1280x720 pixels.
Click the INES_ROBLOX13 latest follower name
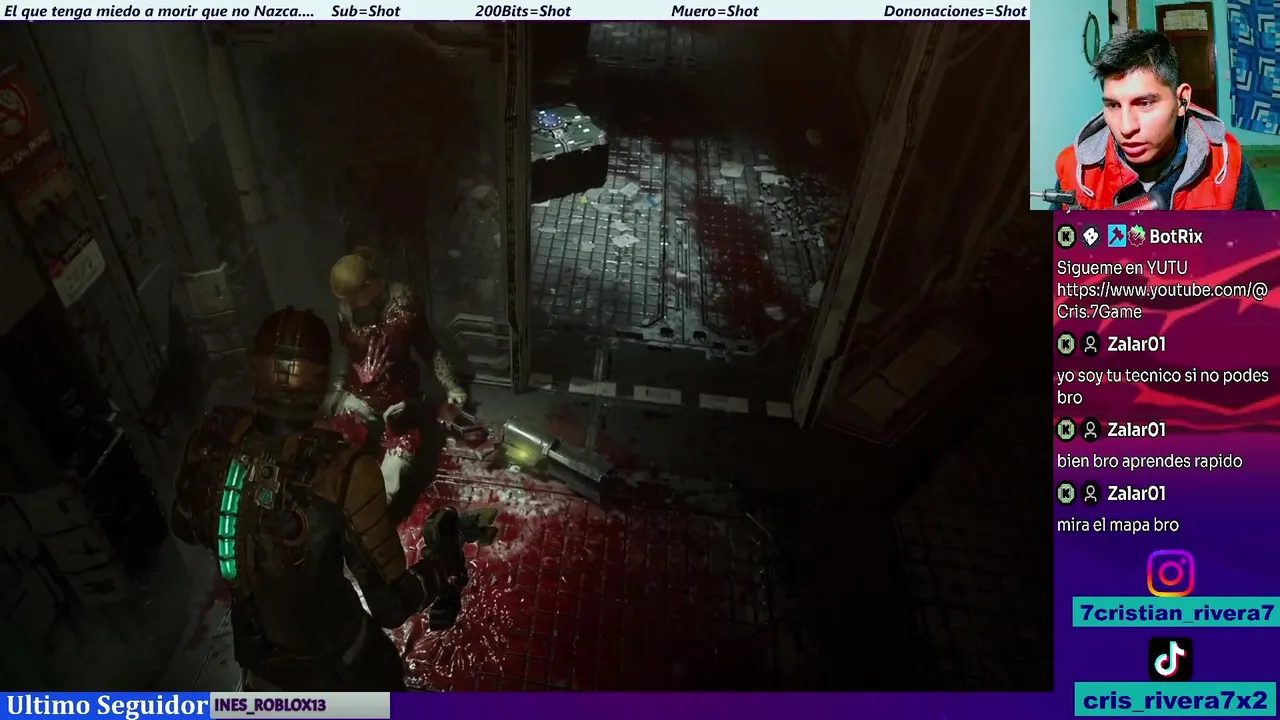pyautogui.click(x=270, y=706)
